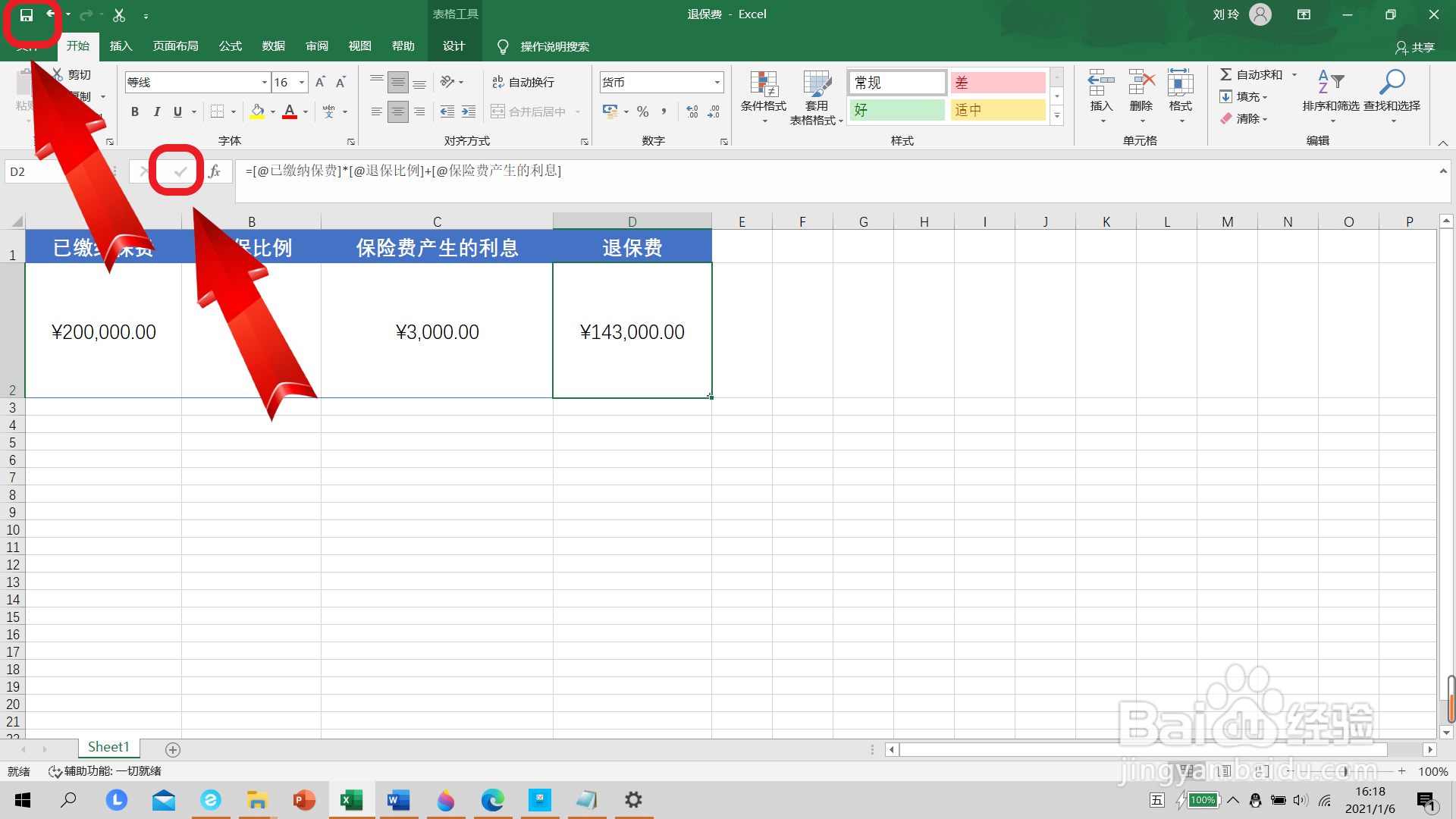The width and height of the screenshot is (1456, 819).
Task: Decrease decimal places icon
Action: 714,111
